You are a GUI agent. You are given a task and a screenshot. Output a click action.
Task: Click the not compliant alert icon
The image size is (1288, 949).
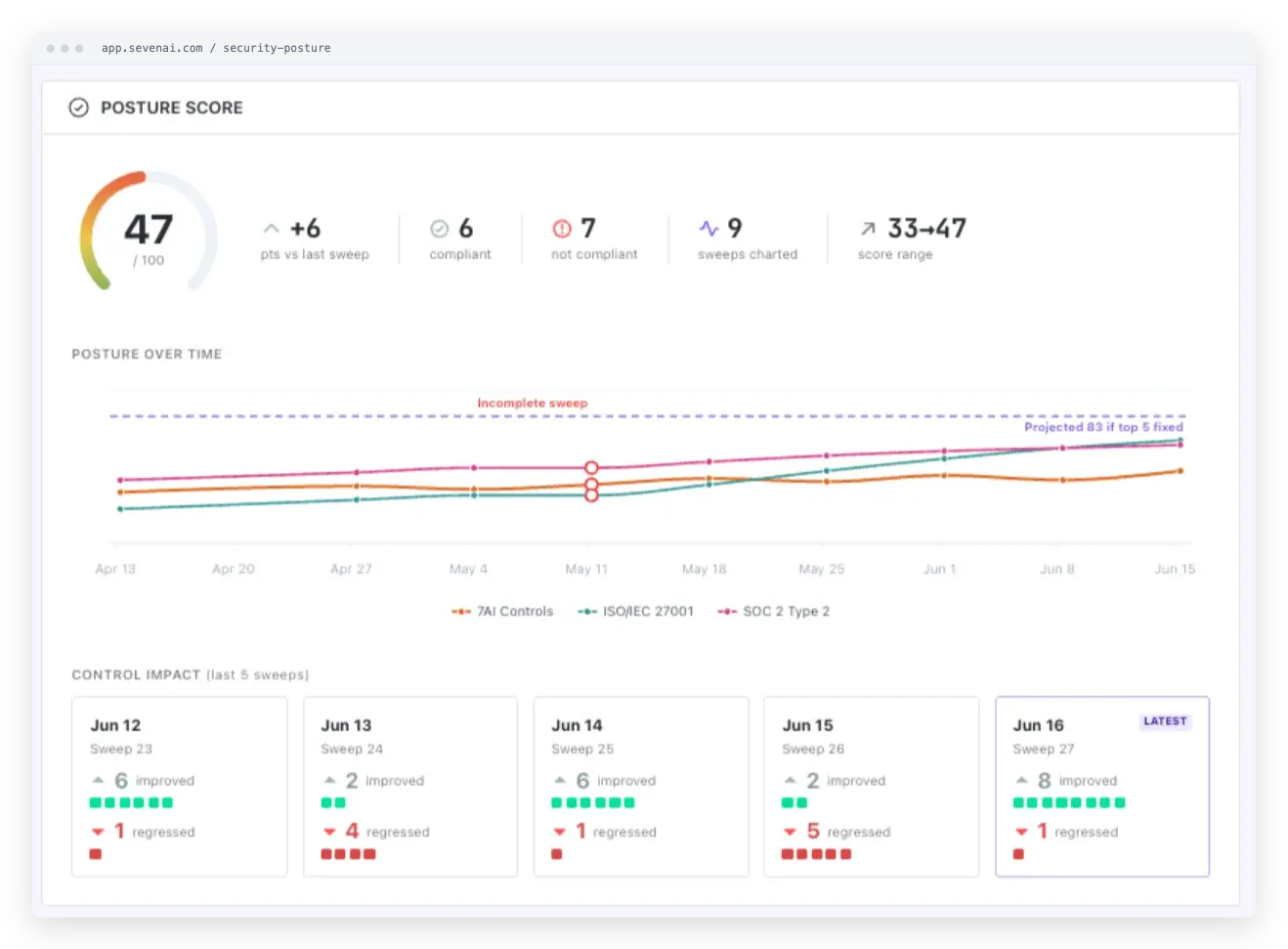pos(562,229)
